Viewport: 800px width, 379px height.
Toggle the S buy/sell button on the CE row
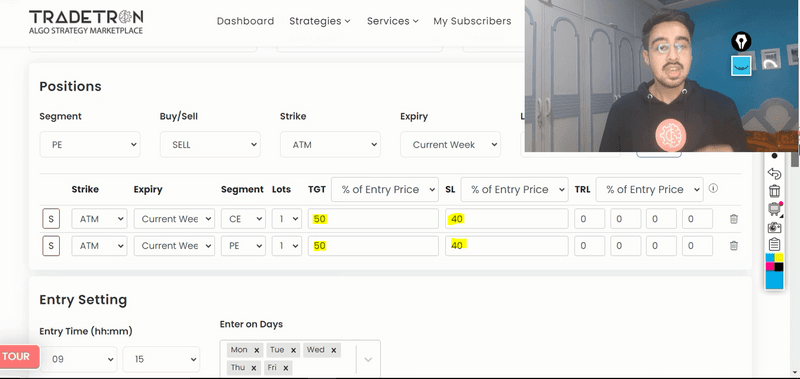(x=51, y=219)
